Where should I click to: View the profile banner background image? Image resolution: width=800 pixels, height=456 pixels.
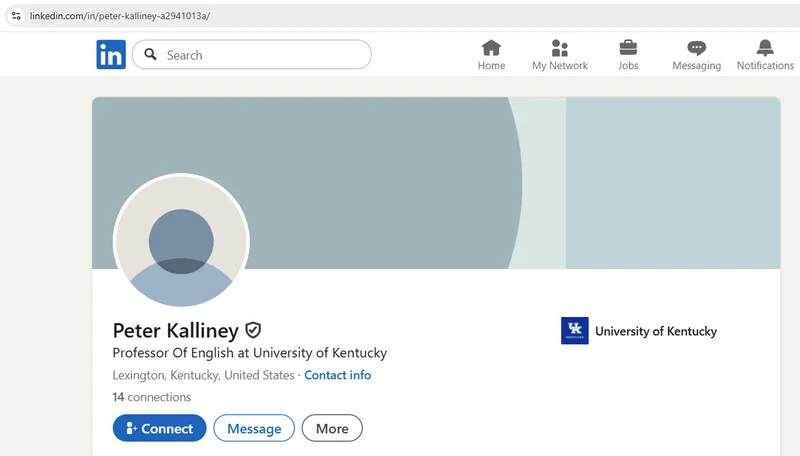[x=436, y=183]
